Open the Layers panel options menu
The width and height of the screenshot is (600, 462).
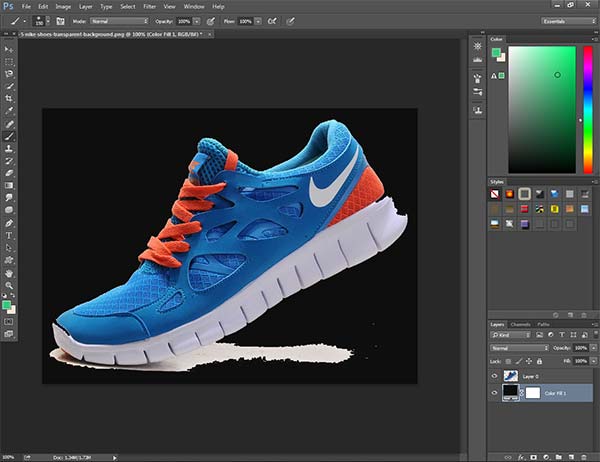(594, 324)
